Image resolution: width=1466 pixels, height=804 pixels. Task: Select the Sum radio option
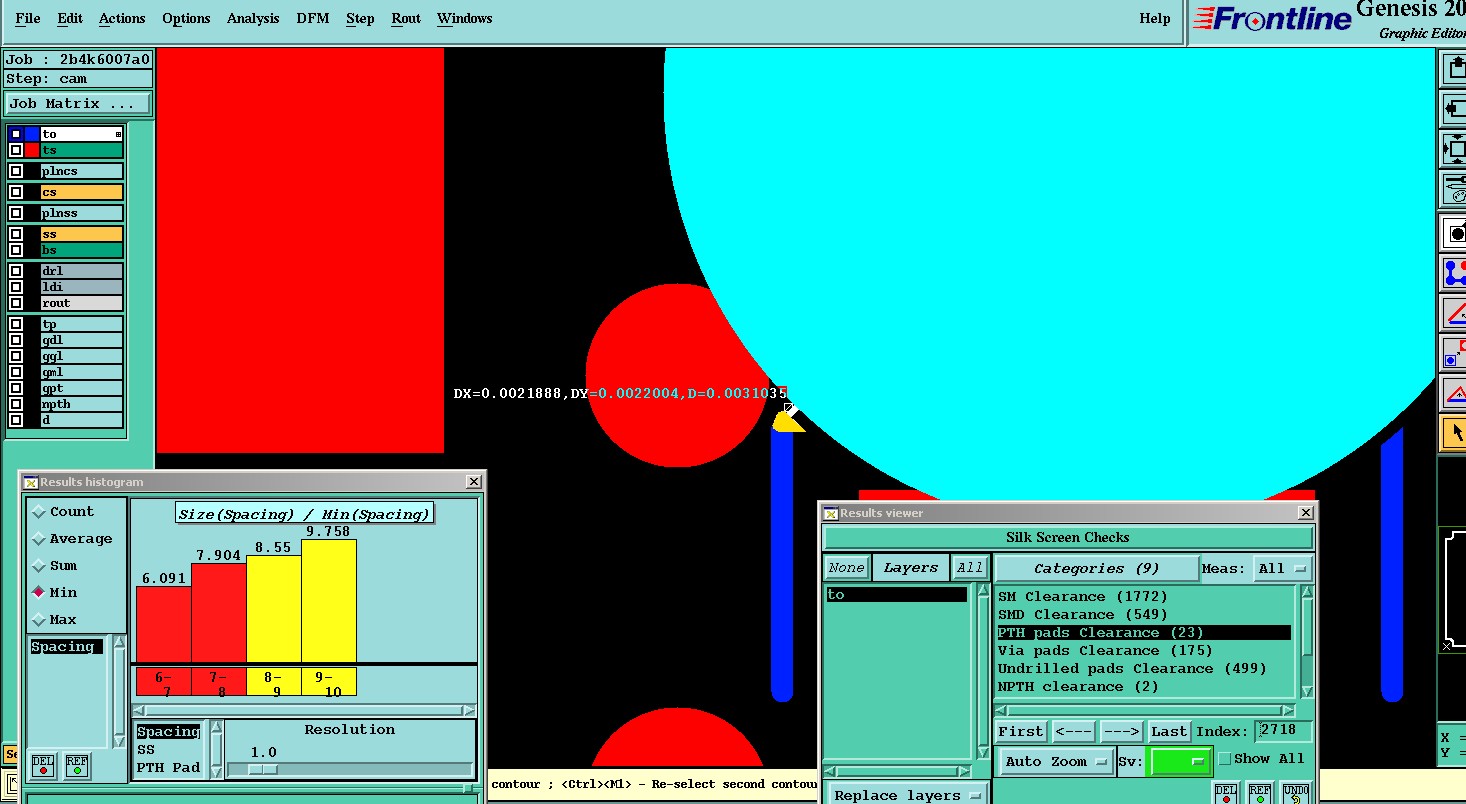39,566
